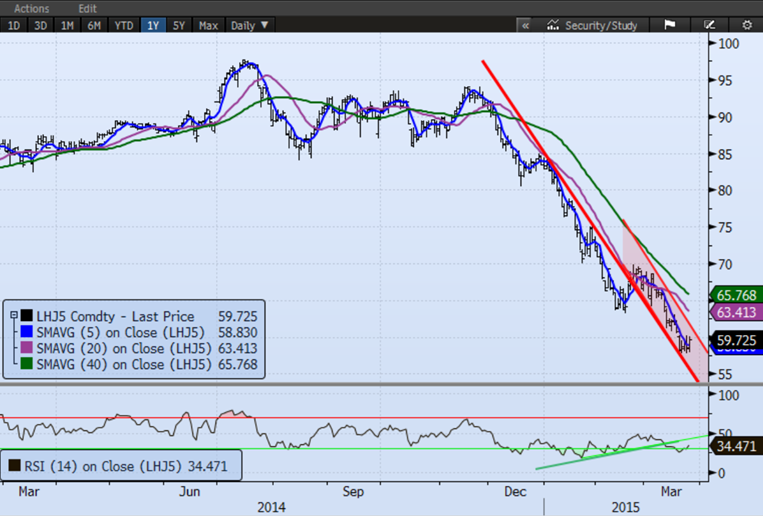Open the chart settings gear

pyautogui.click(x=745, y=24)
